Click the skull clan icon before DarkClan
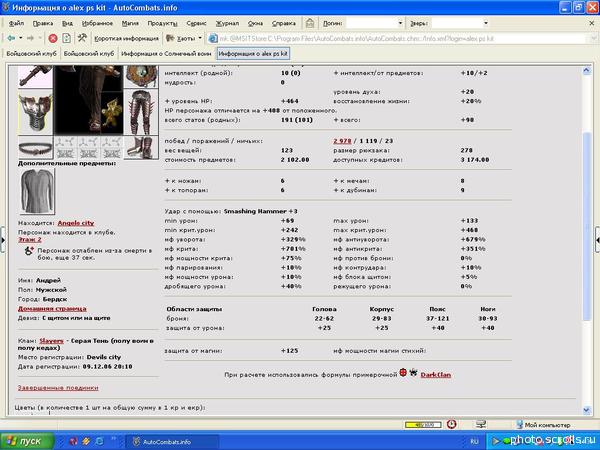600x450 pixels. (x=413, y=372)
